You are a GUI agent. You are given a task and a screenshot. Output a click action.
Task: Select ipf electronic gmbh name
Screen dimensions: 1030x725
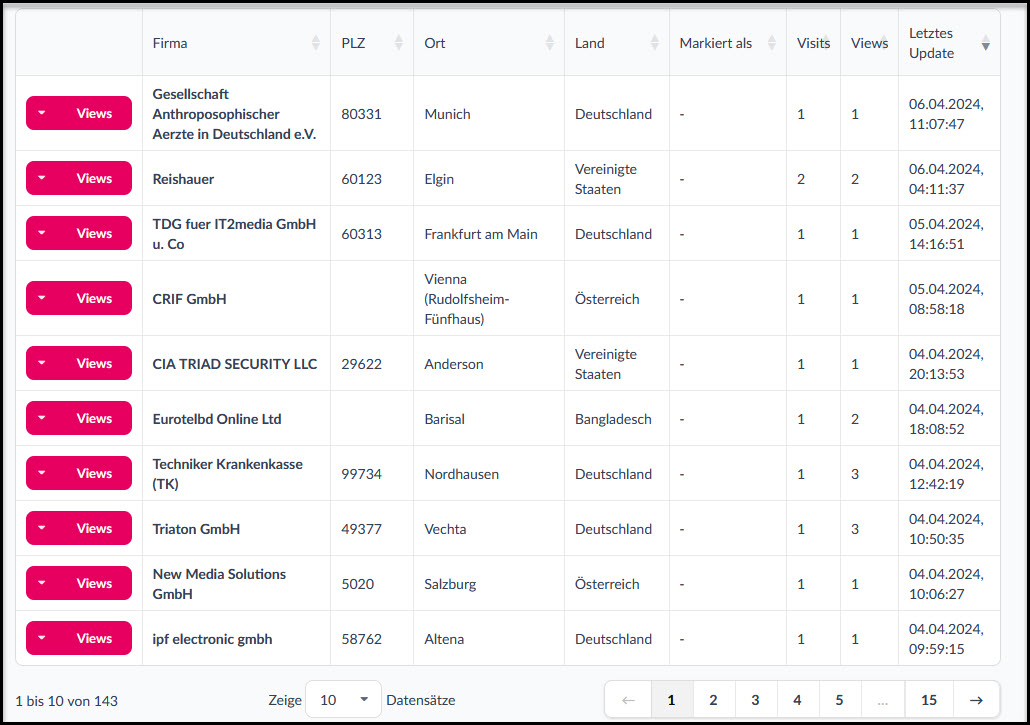(x=212, y=639)
